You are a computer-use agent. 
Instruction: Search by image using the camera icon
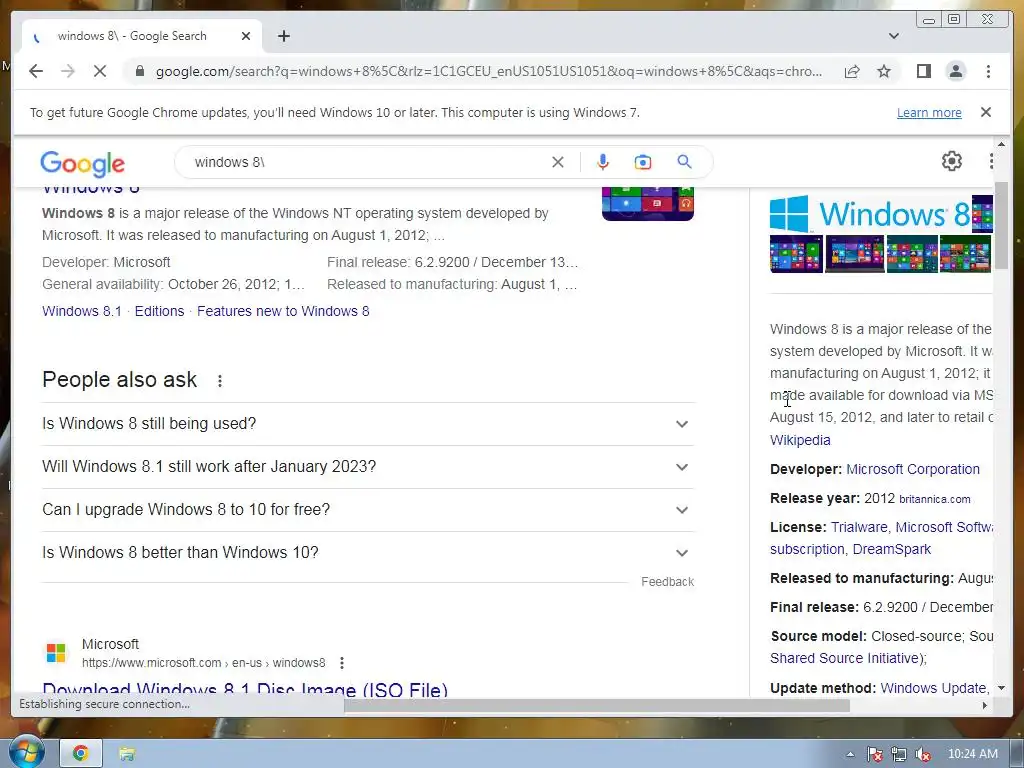(643, 162)
